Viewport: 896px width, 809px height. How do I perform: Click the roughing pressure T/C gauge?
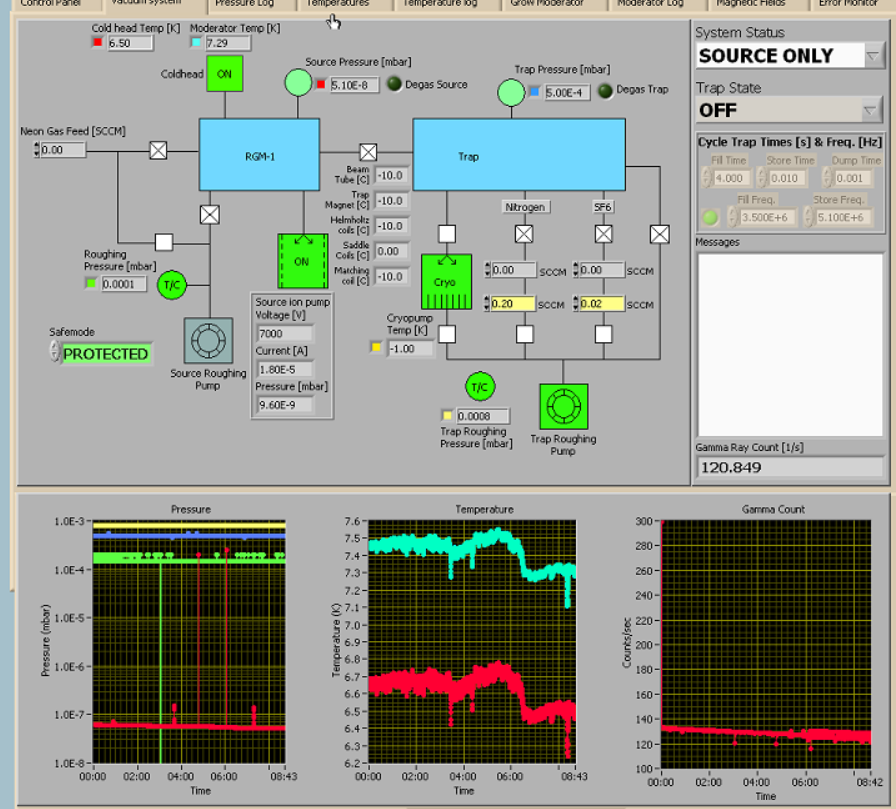tap(170, 285)
